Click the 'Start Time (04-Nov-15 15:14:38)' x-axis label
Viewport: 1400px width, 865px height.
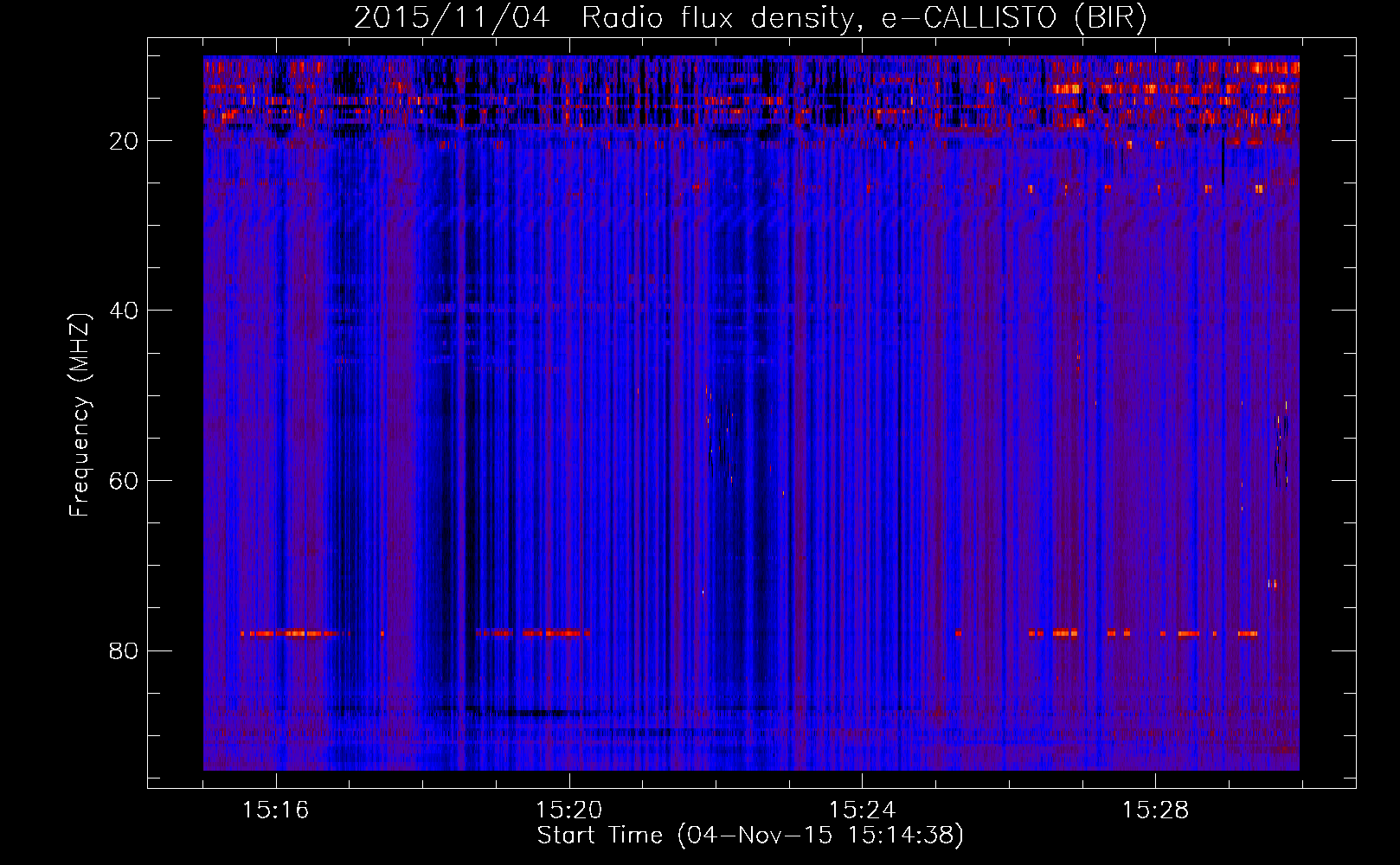pos(750,836)
